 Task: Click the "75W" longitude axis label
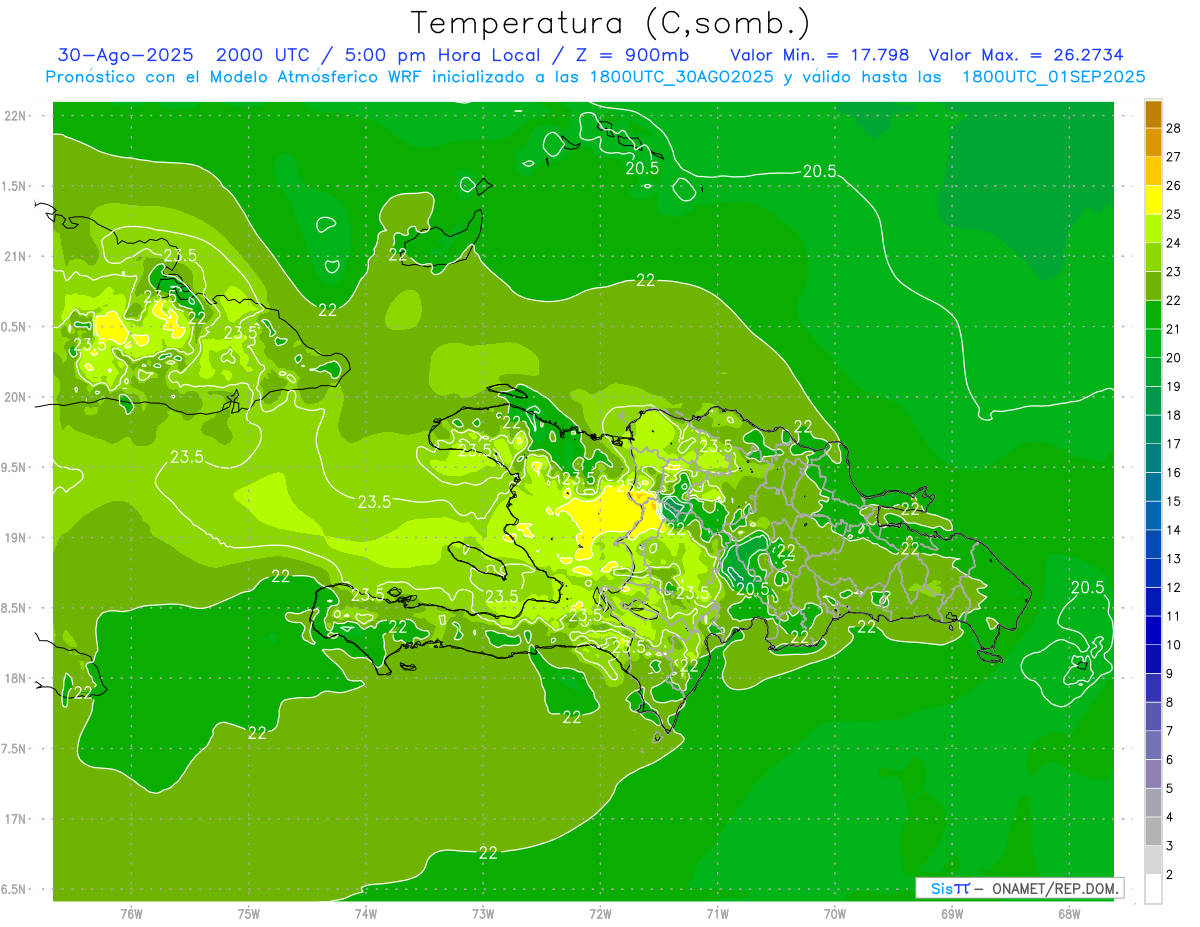(x=249, y=914)
